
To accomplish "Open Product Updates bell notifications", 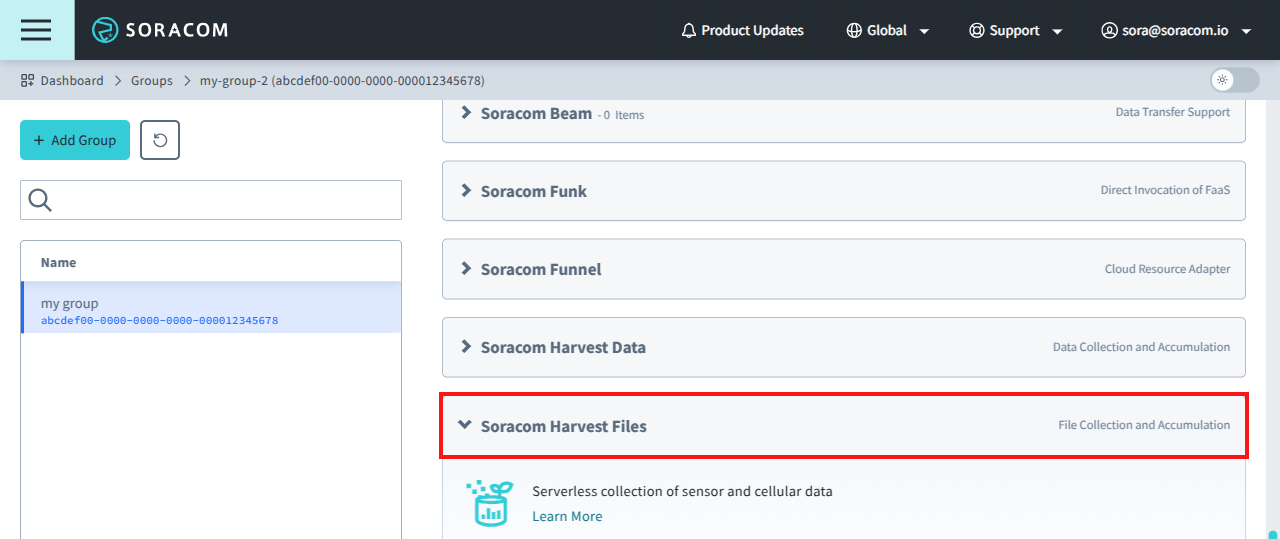I will (742, 30).
